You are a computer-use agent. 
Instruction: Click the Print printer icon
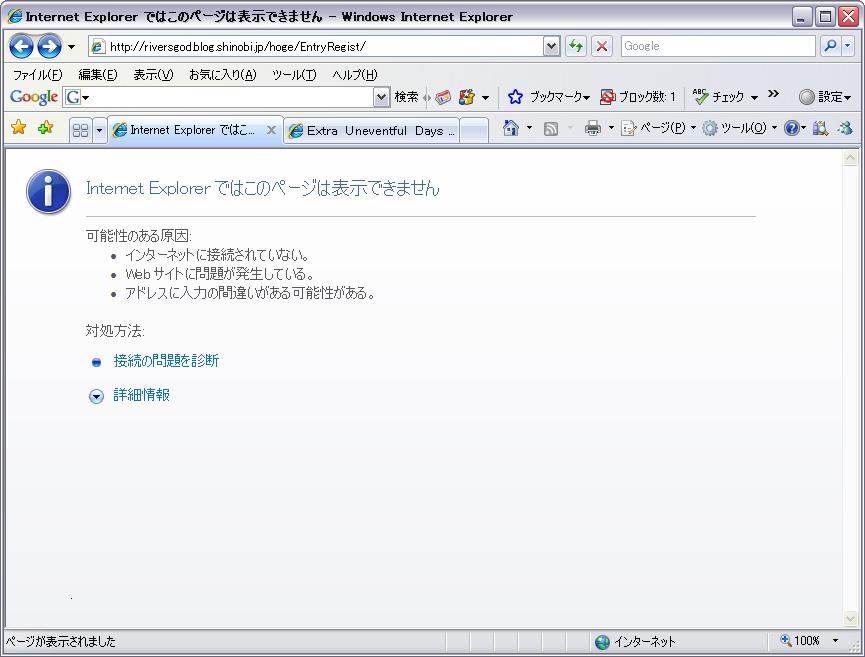pyautogui.click(x=593, y=128)
